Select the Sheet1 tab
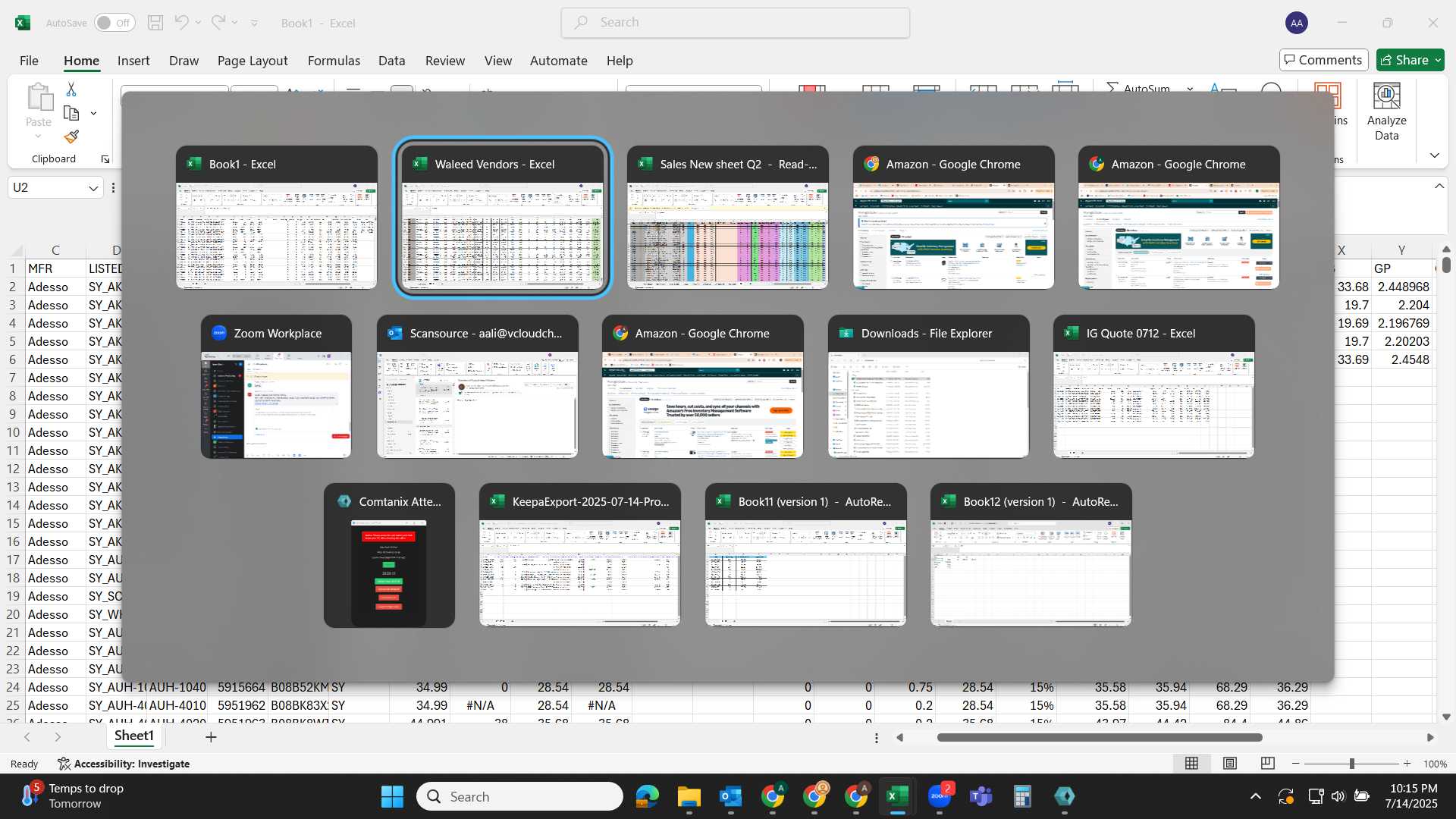This screenshot has height=819, width=1456. coord(133,736)
